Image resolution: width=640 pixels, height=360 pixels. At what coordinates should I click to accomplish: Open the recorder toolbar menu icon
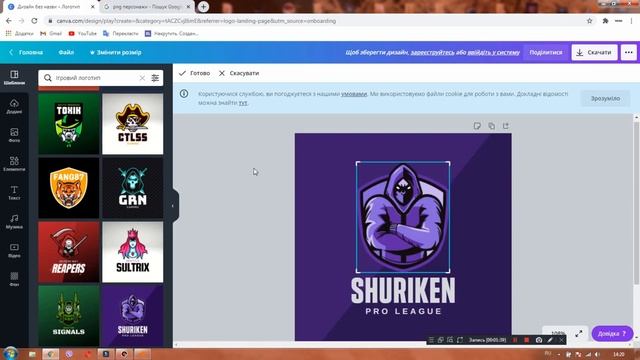[431, 340]
